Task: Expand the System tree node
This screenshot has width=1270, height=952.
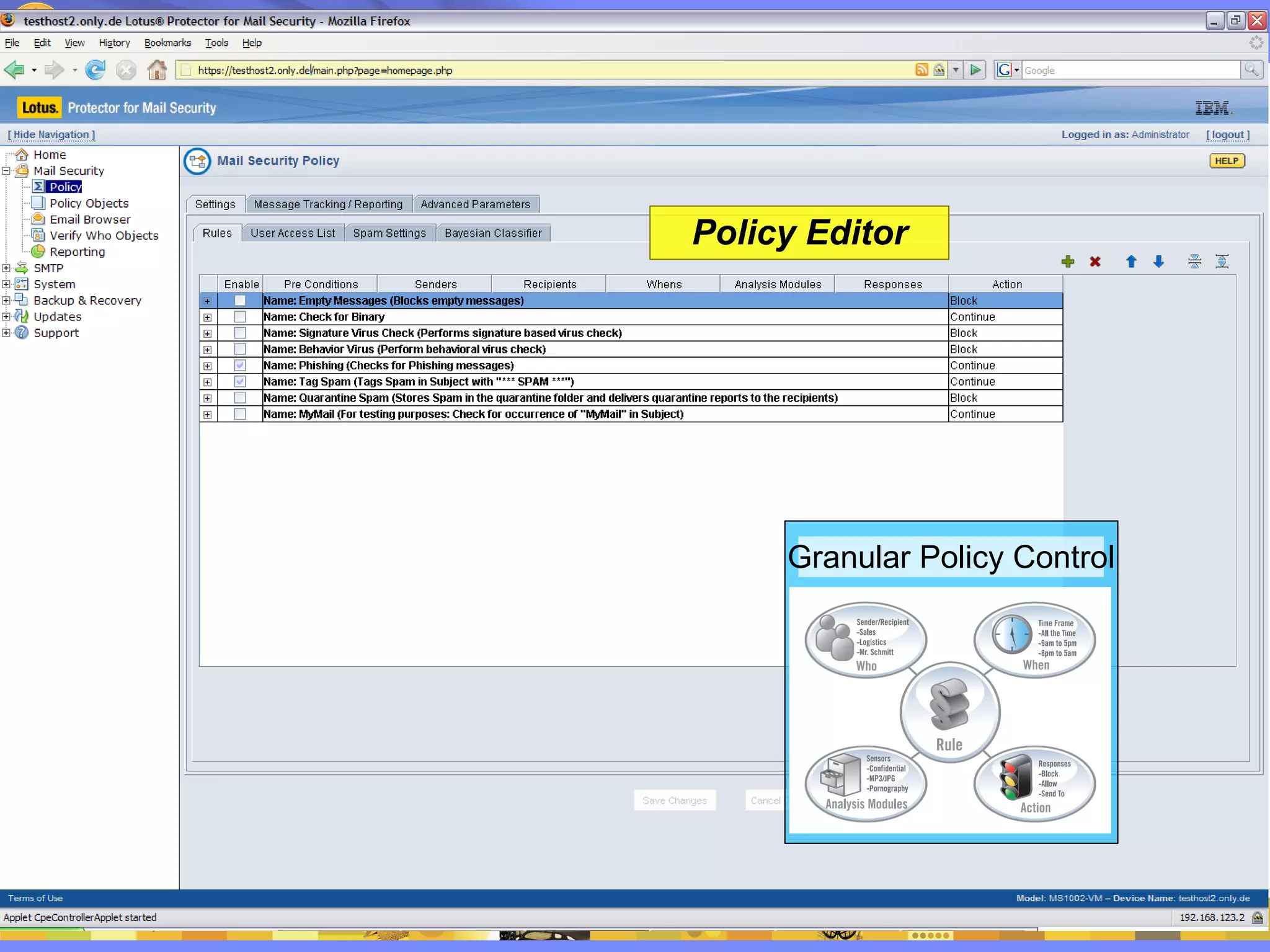Action: coord(6,284)
